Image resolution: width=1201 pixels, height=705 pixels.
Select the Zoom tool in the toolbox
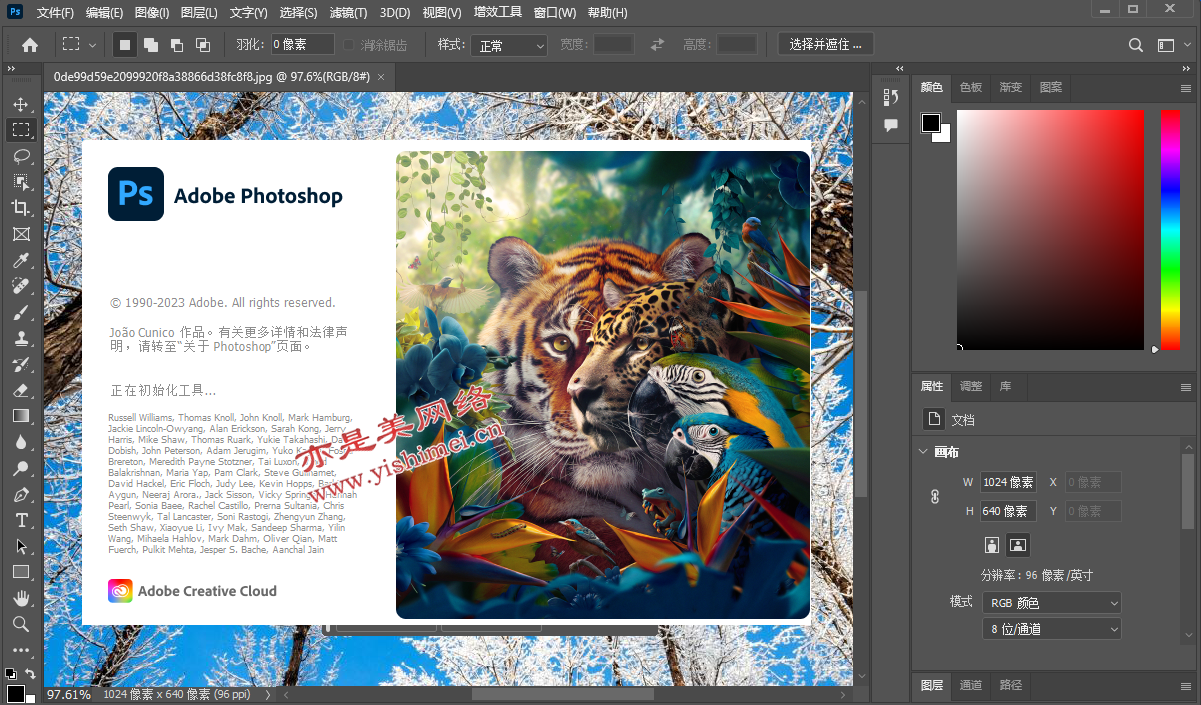point(21,624)
